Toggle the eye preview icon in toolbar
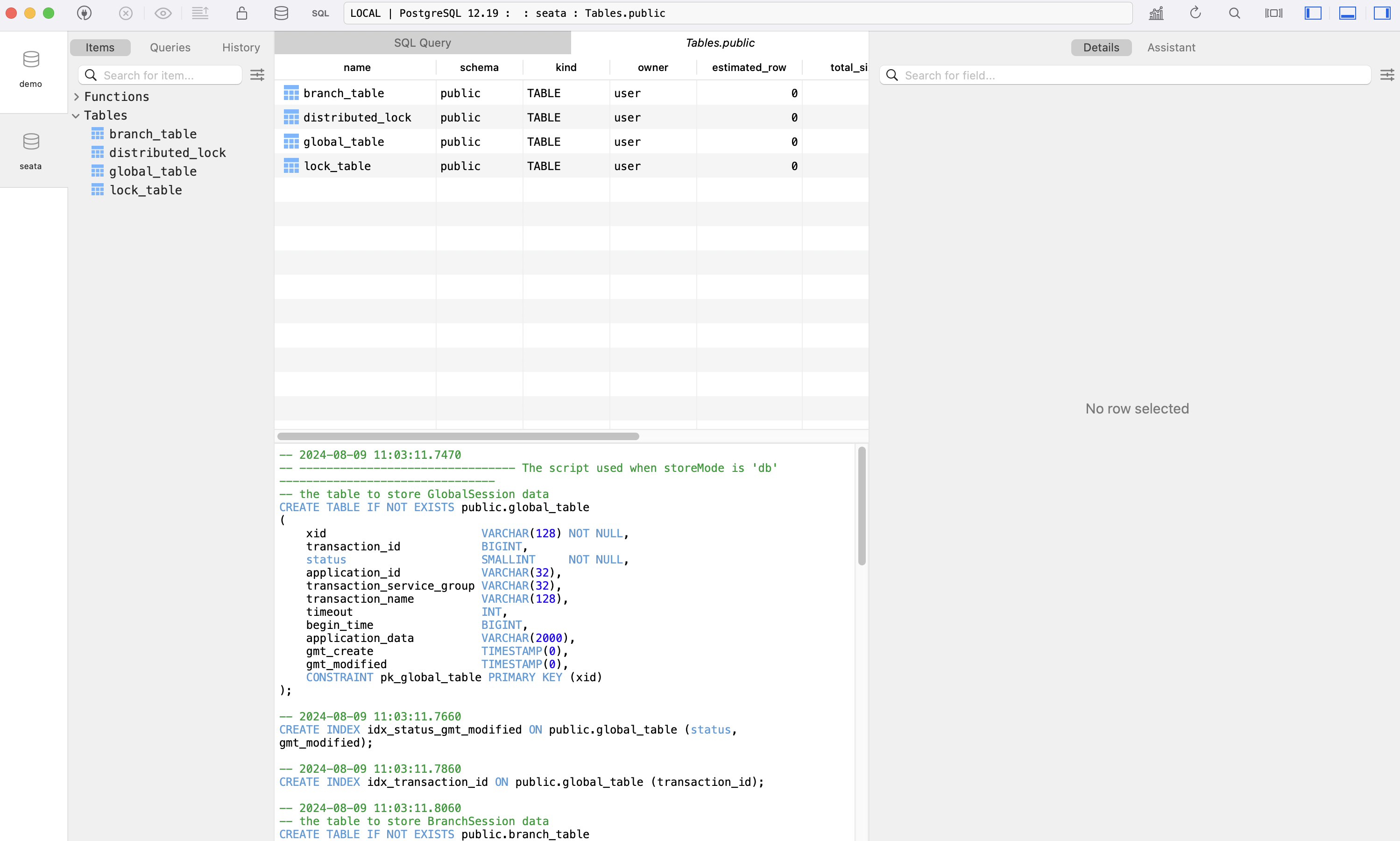This screenshot has height=841, width=1400. 163,13
